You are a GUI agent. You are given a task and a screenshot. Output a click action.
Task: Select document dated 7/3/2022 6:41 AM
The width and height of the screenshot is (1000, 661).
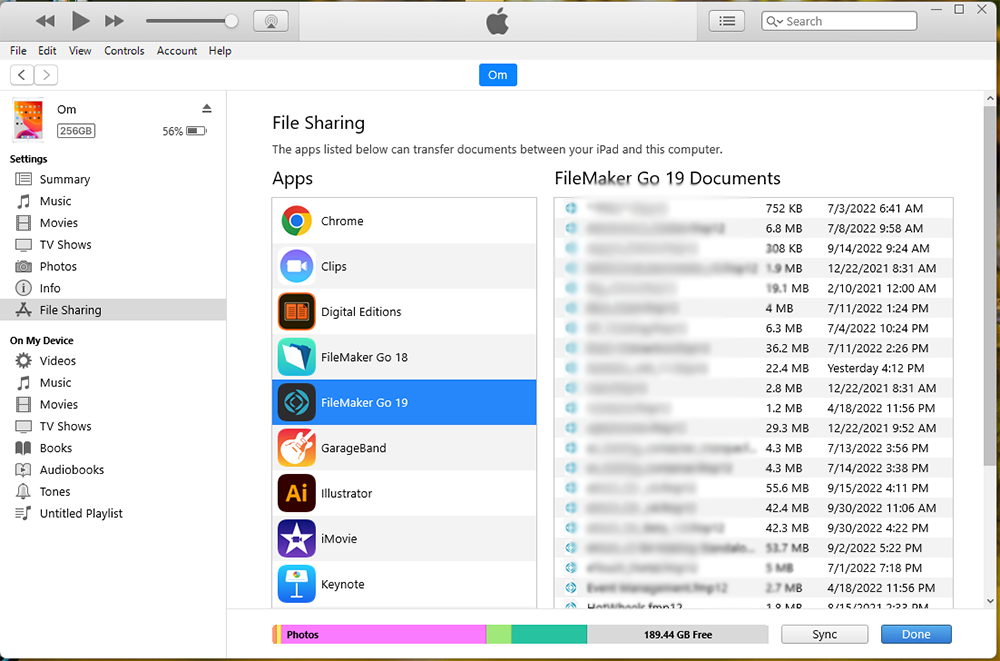click(754, 208)
